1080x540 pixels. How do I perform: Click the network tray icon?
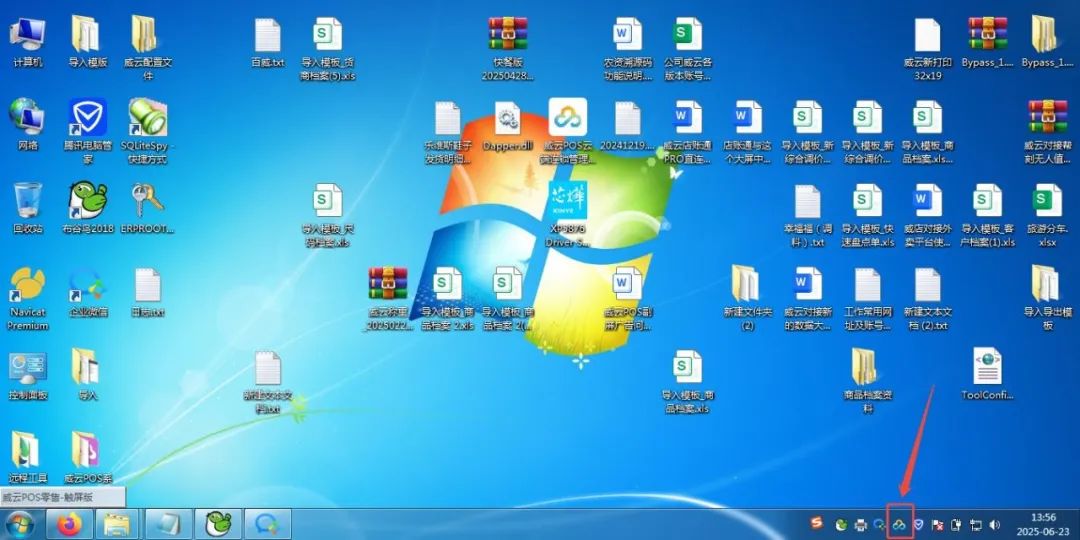click(976, 526)
